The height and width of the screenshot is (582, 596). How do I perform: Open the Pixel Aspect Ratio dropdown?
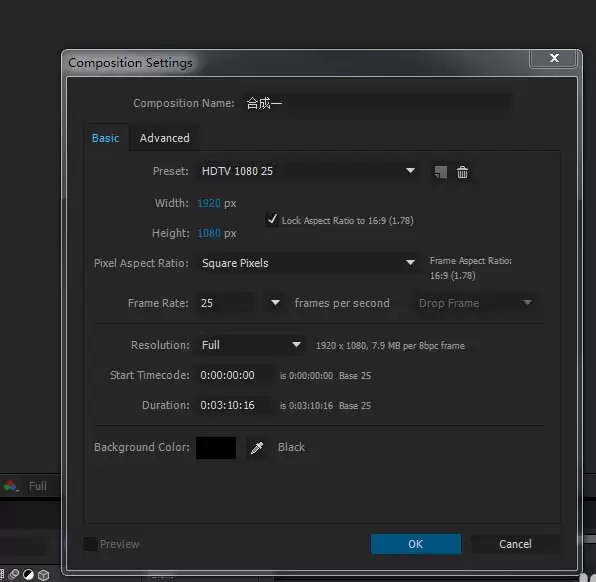(308, 263)
